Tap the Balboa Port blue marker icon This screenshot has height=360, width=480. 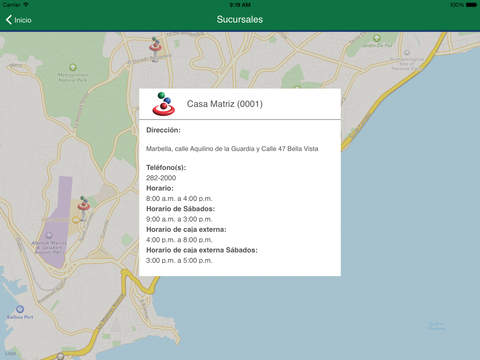(x=20, y=309)
